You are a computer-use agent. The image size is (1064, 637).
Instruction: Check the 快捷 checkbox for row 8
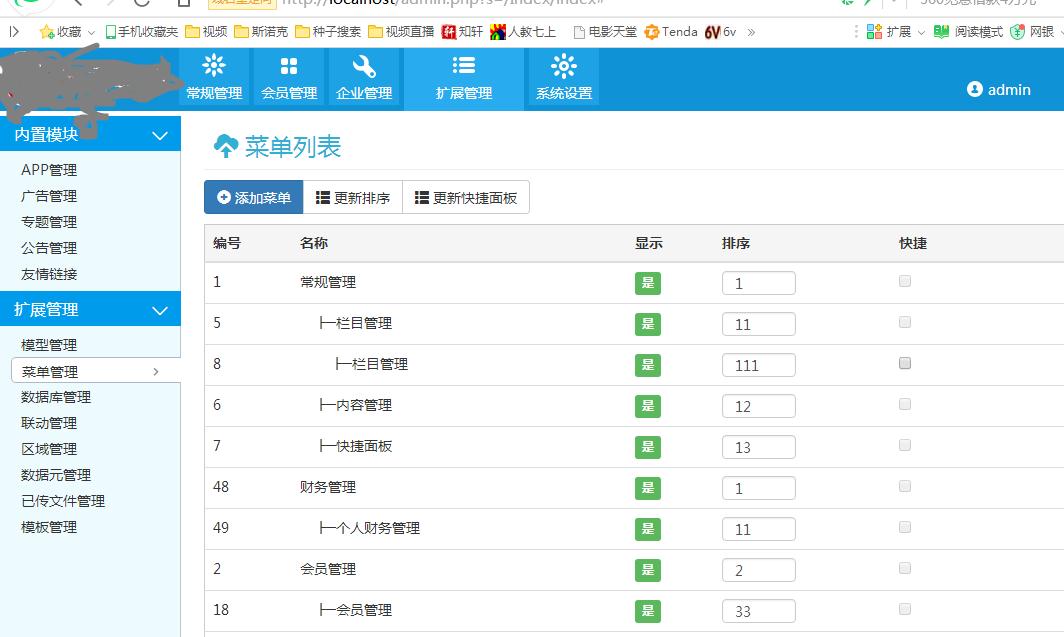[905, 363]
